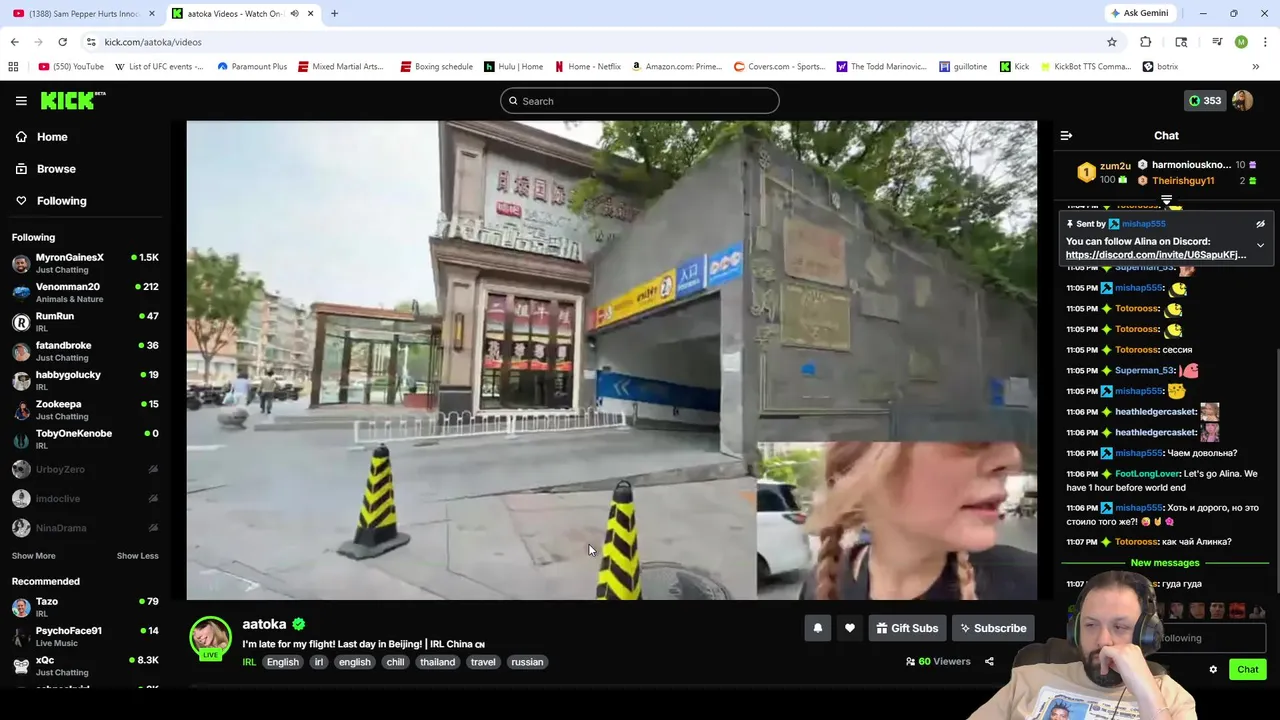
Task: Open offline NinaDrama channel
Action: pos(85,528)
